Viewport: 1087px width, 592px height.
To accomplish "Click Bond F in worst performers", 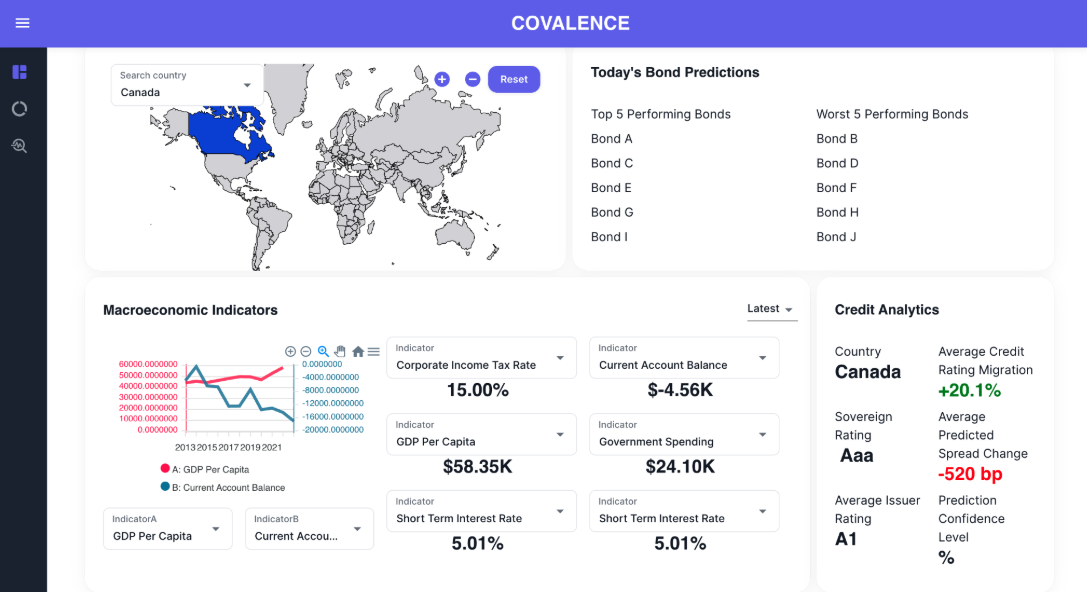I will tap(836, 188).
